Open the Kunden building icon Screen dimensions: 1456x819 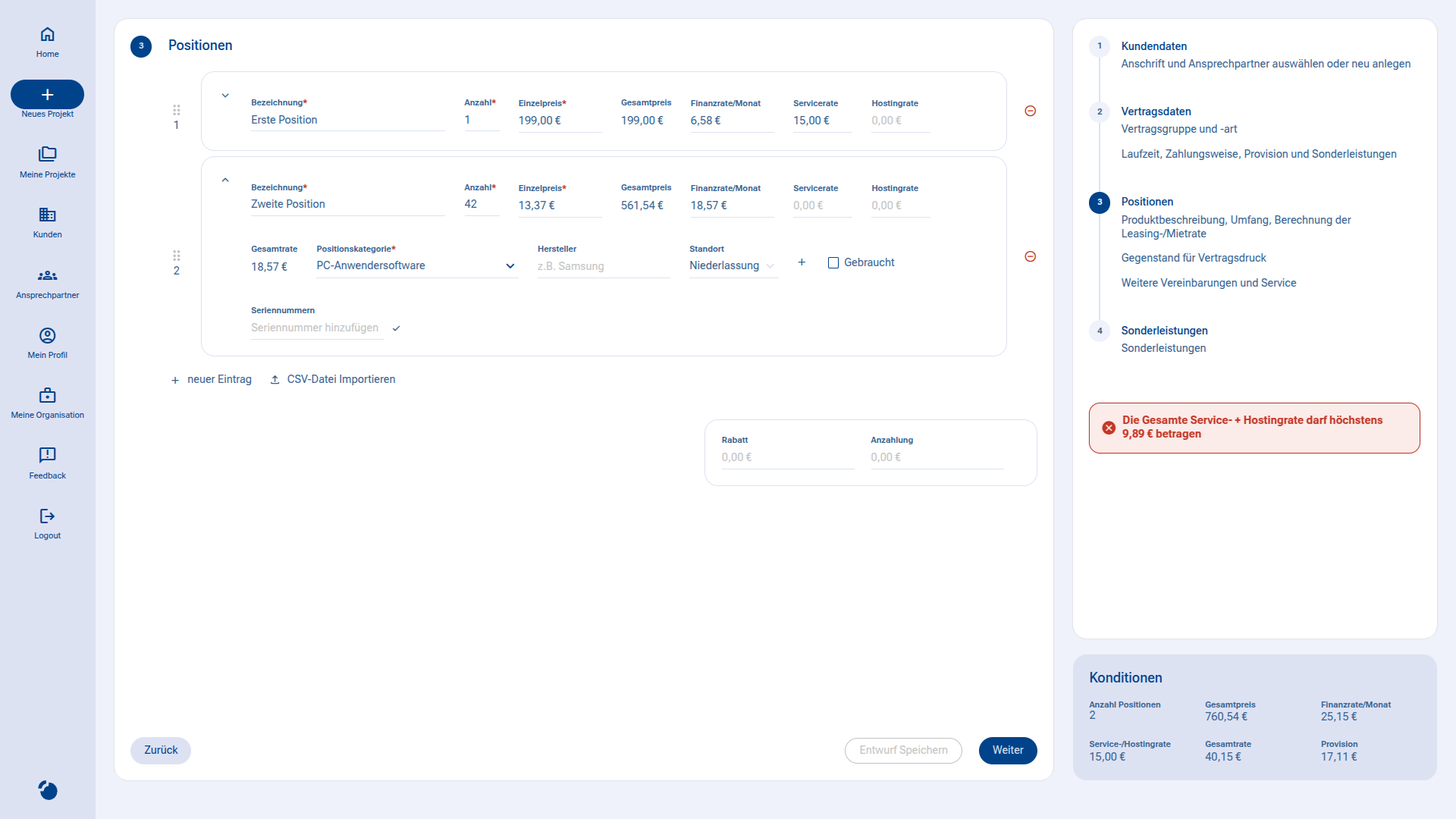pos(47,215)
